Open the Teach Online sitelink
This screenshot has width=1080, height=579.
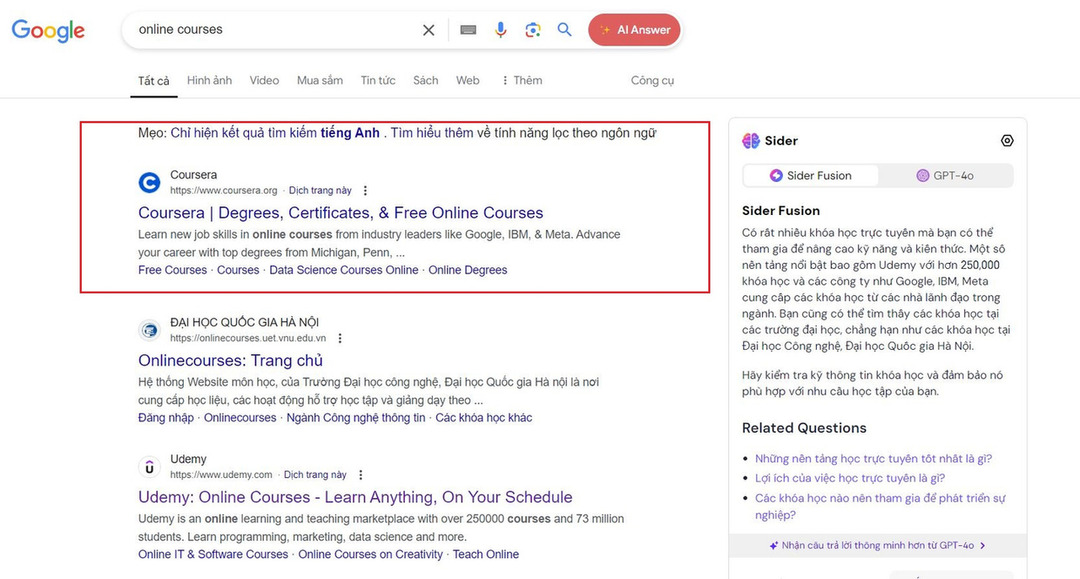click(x=486, y=554)
